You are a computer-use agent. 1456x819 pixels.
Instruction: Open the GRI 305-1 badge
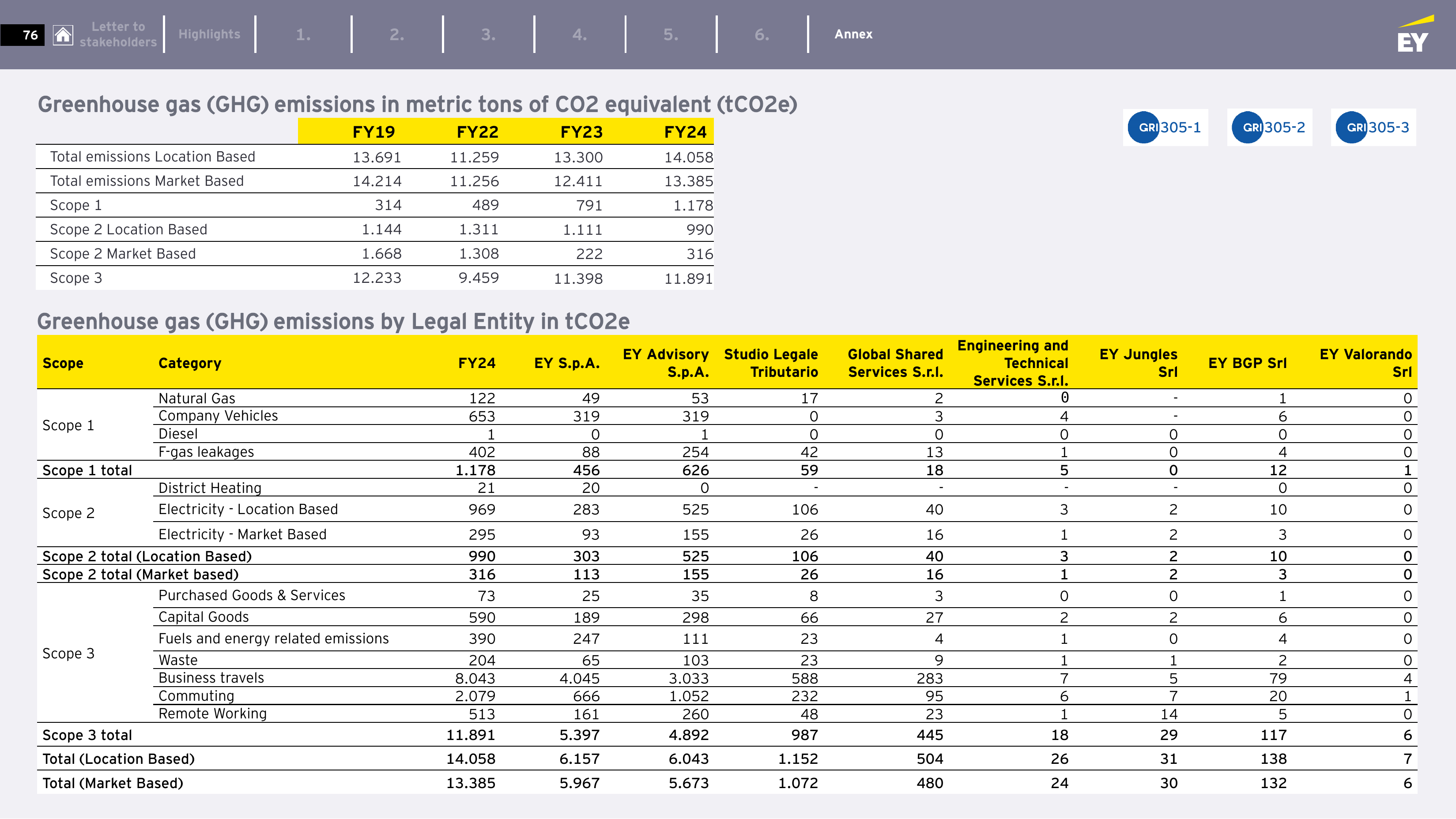click(1165, 128)
